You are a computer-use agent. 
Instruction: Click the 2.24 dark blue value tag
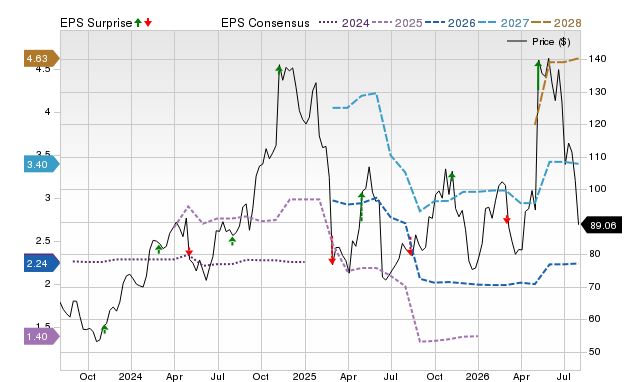(x=41, y=263)
